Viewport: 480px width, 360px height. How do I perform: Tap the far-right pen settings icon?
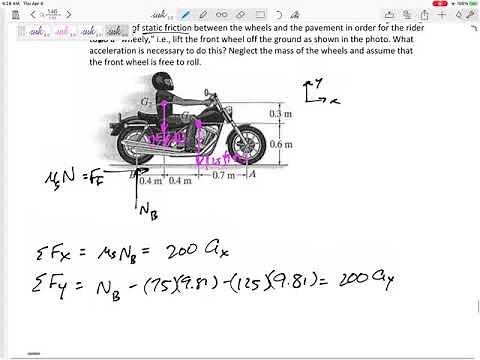[471, 14]
